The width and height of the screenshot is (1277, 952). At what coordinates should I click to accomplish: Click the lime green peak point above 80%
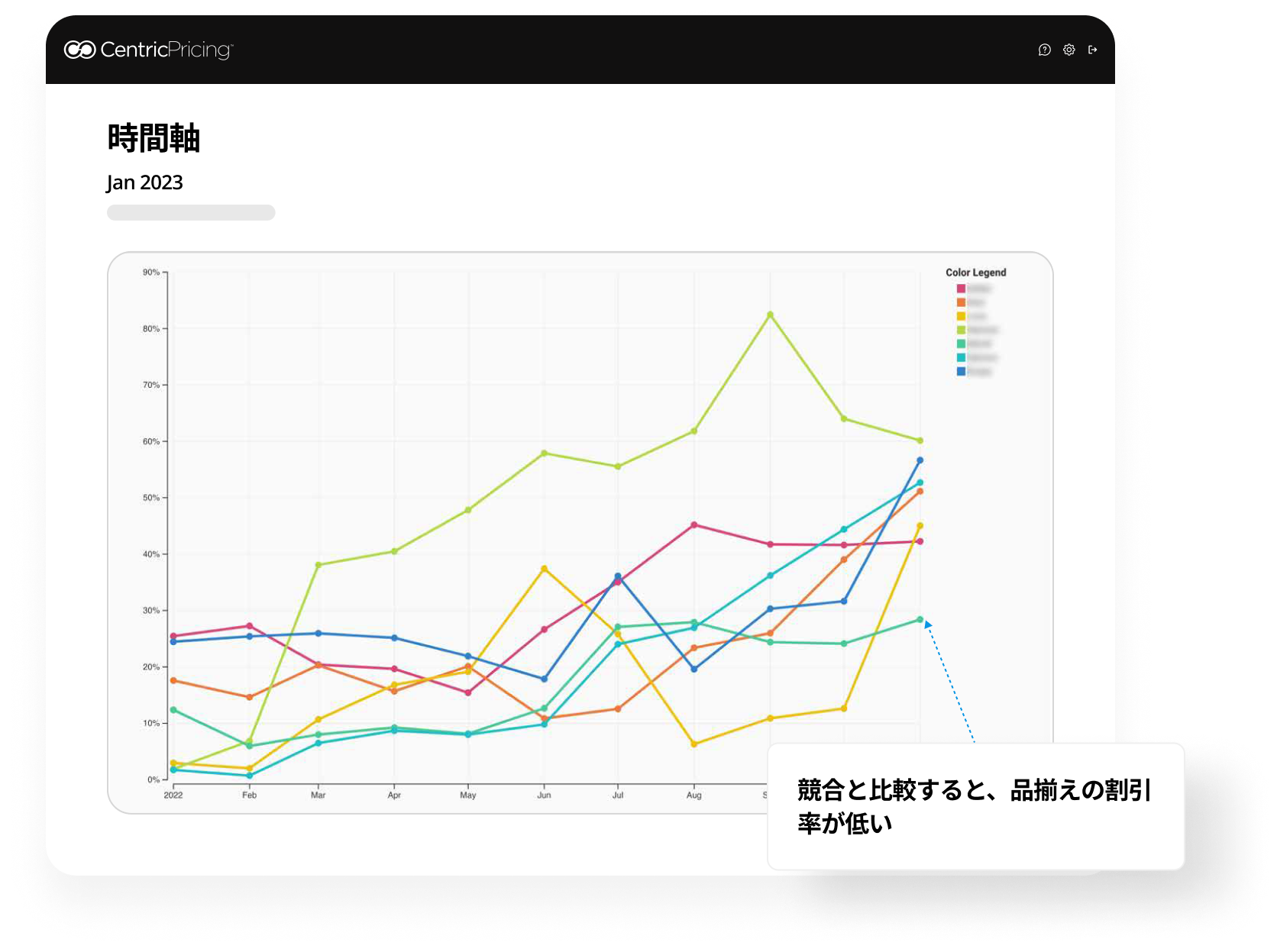click(x=770, y=315)
